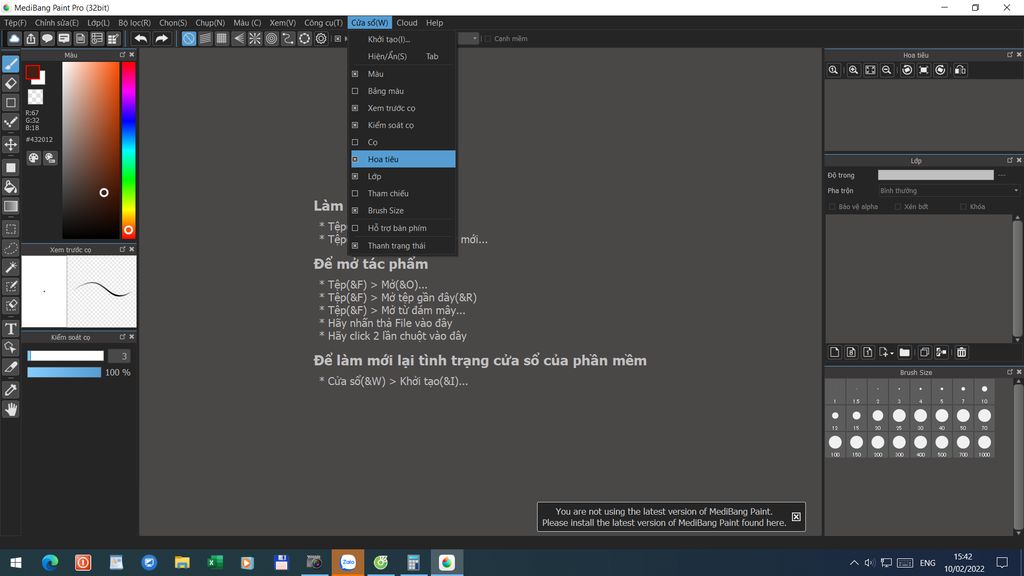Select the Bucket fill tool
The image size is (1024, 576).
pos(11,187)
